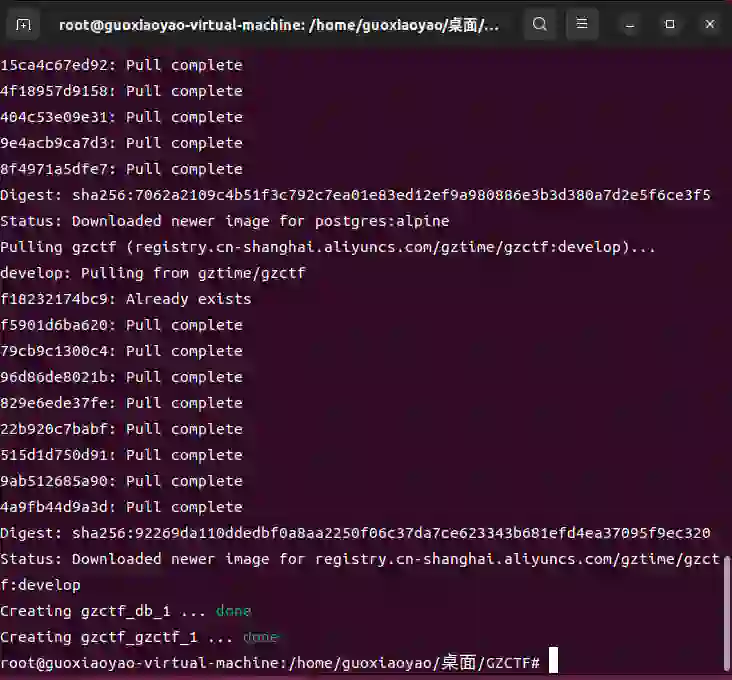This screenshot has width=732, height=680.
Task: Click the '15ca4c67ed92: Pull complete' line
Action: click(x=121, y=65)
